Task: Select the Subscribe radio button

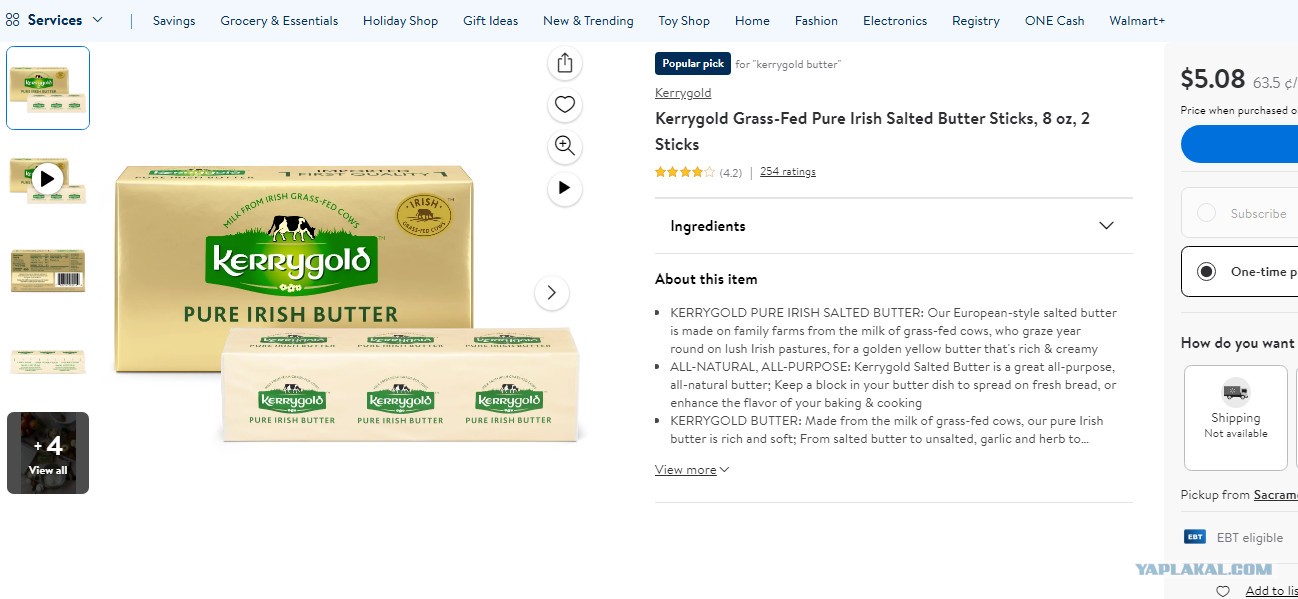Action: click(1207, 213)
